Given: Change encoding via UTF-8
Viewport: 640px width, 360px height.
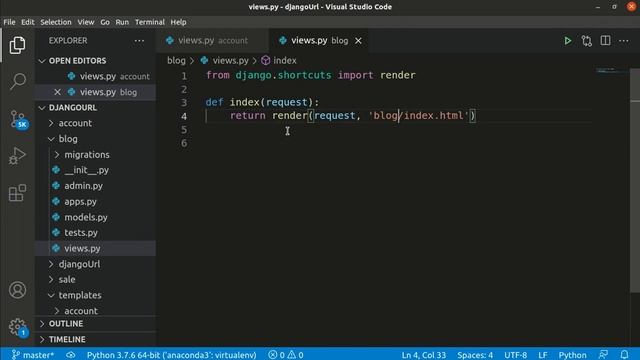Looking at the screenshot, I should coord(515,355).
